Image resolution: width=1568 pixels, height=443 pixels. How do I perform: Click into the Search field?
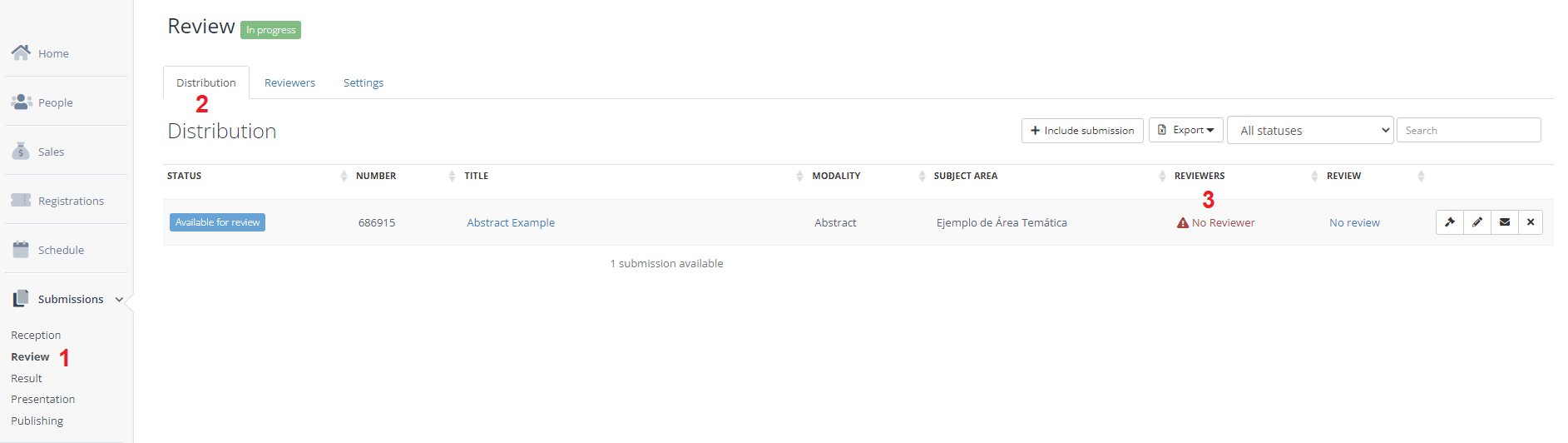click(x=1468, y=130)
